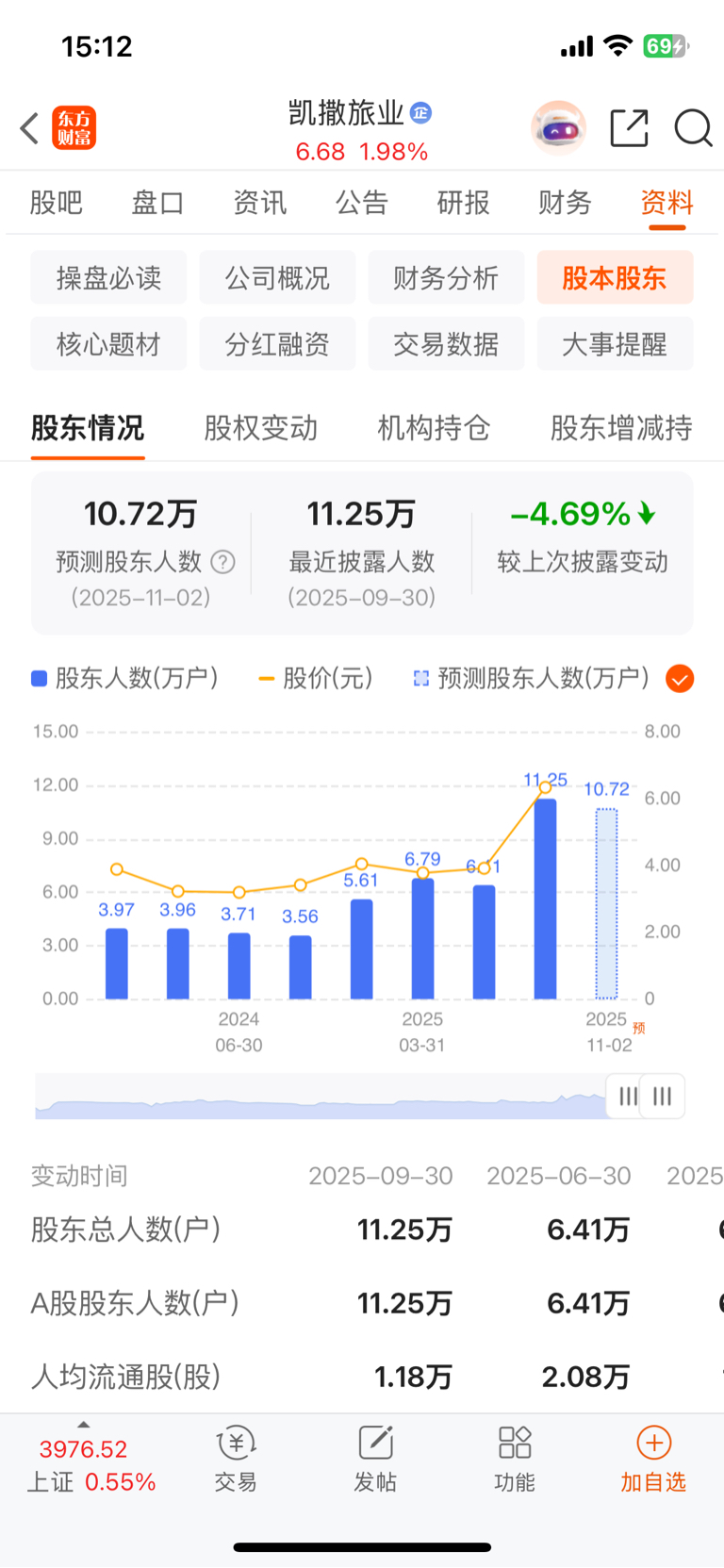Open the 交易数据 section

pos(446,343)
